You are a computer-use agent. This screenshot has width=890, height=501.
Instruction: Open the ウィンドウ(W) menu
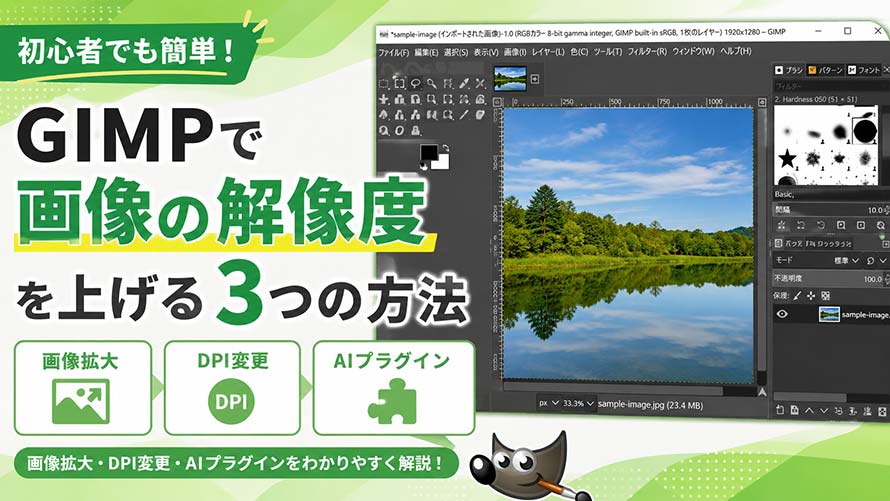[x=693, y=51]
